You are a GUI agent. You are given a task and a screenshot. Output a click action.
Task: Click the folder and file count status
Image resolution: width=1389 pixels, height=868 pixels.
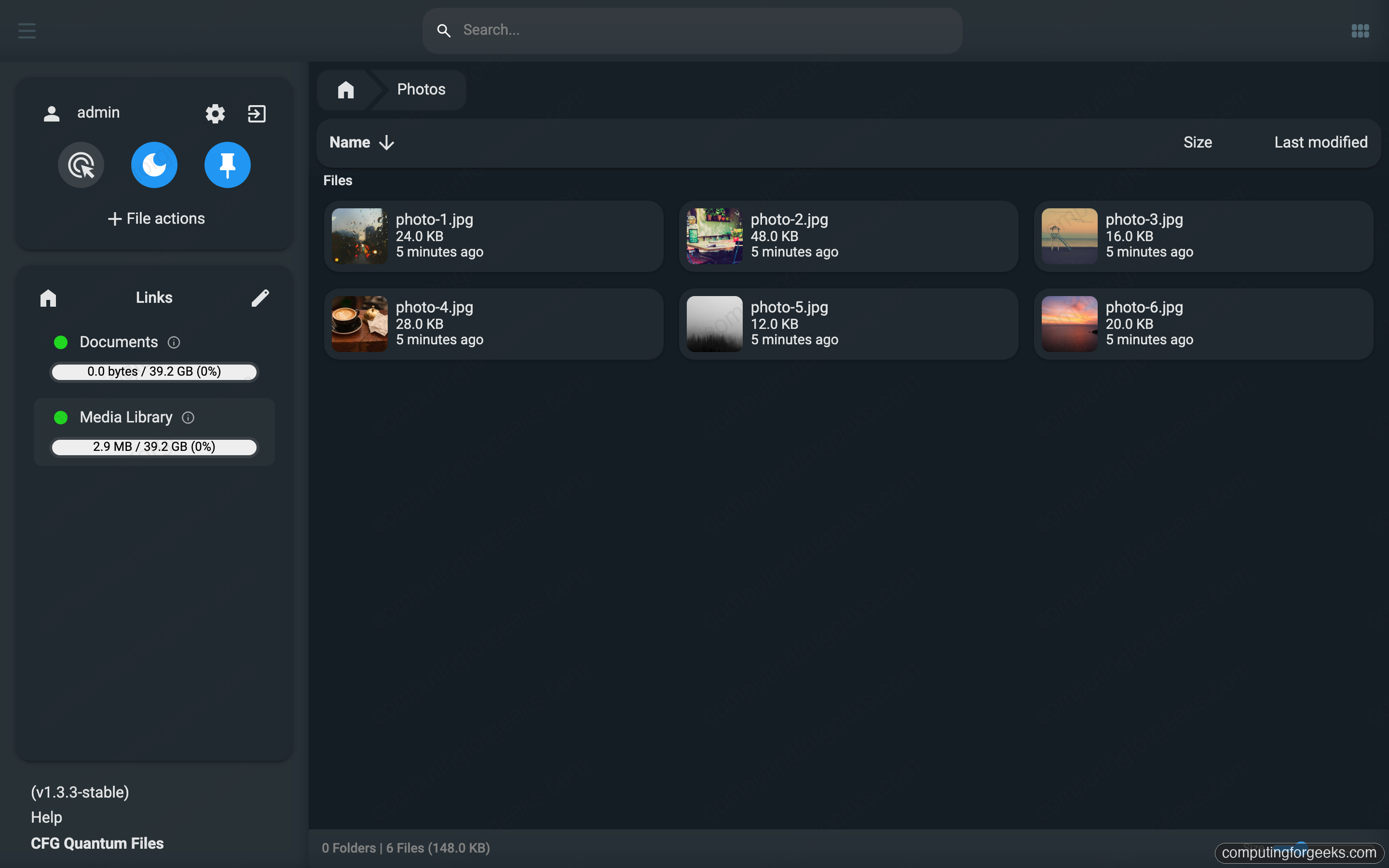(406, 849)
